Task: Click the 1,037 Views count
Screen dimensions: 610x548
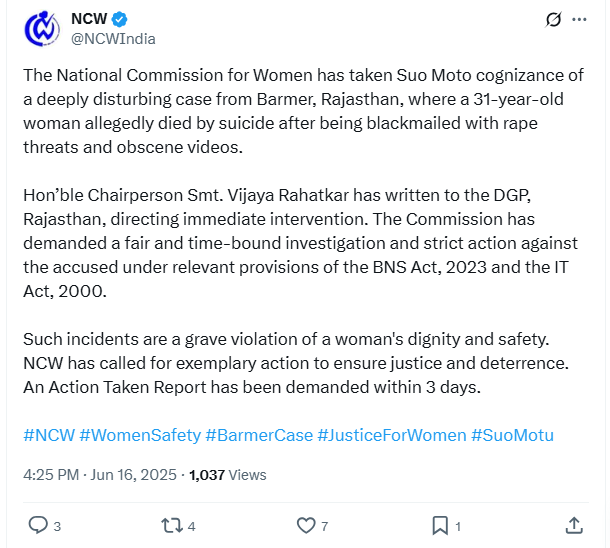Action: tap(228, 475)
